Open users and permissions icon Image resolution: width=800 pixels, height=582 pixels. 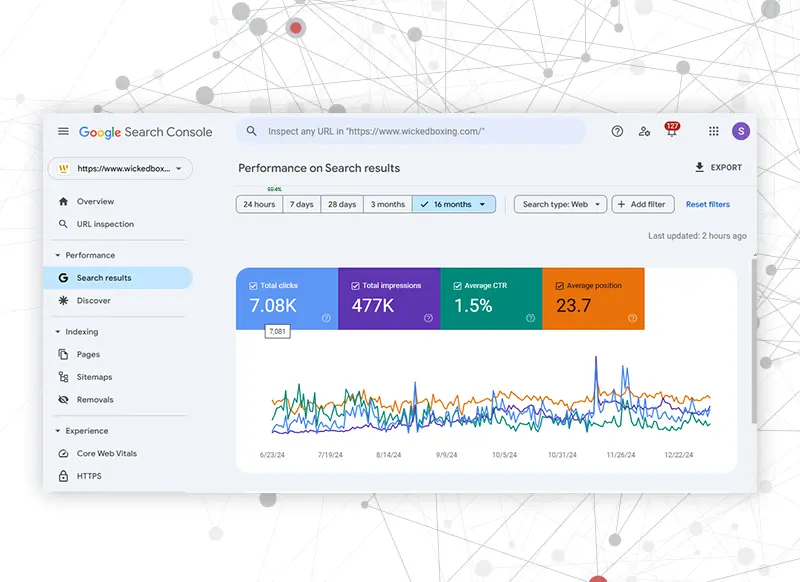point(644,131)
